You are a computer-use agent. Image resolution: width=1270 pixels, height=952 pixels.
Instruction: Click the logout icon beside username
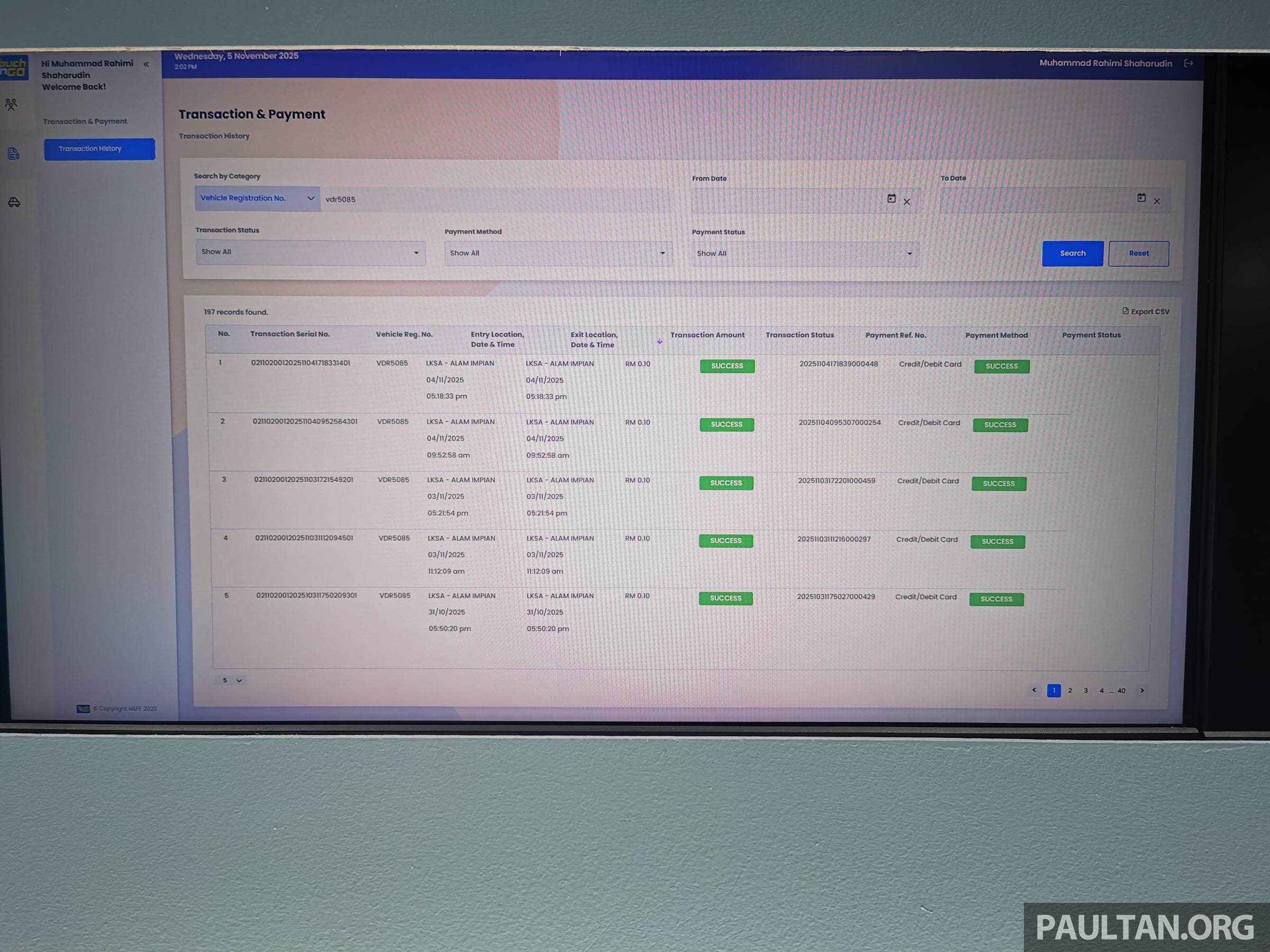click(1189, 63)
